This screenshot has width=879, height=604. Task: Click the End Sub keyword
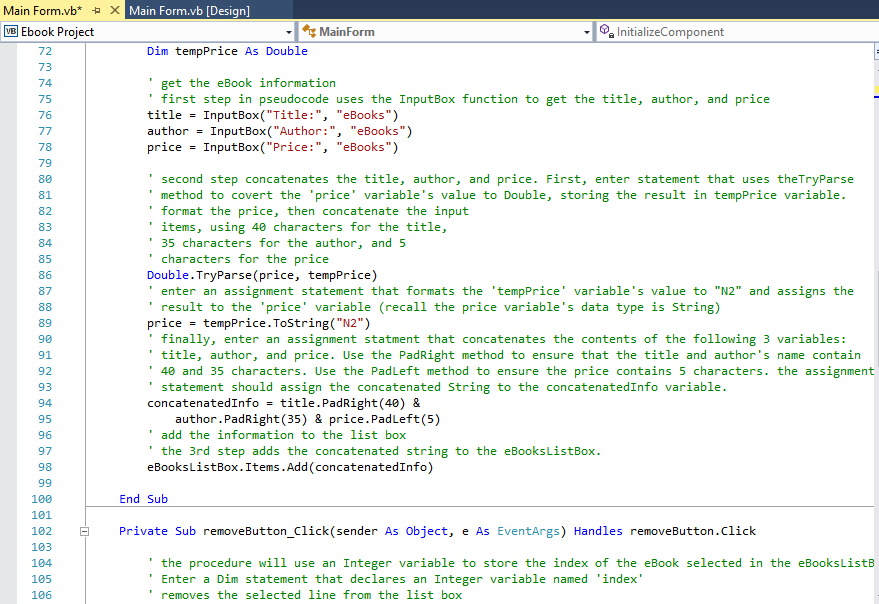pyautogui.click(x=143, y=499)
